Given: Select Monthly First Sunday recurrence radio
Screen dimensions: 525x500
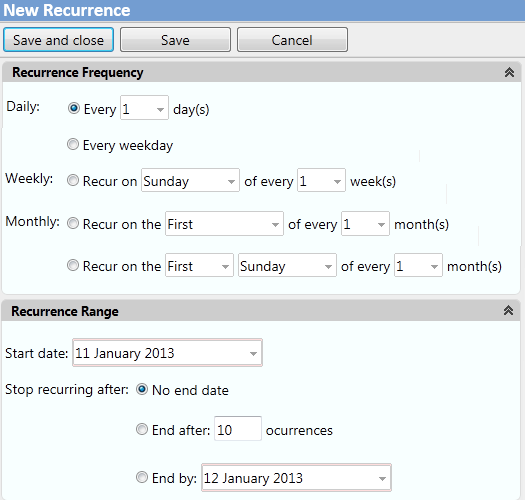Looking at the screenshot, I should click(x=73, y=265).
